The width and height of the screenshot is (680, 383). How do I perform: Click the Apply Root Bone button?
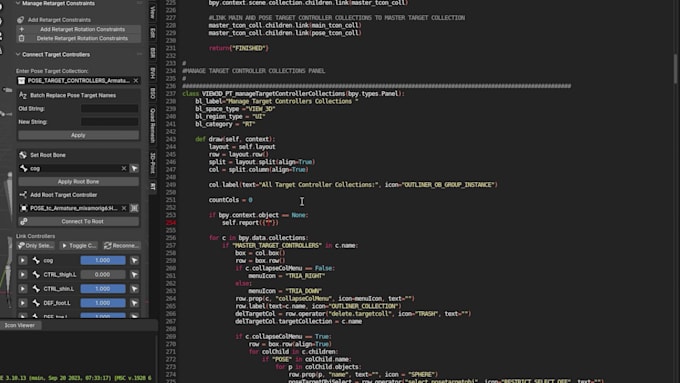click(x=78, y=182)
